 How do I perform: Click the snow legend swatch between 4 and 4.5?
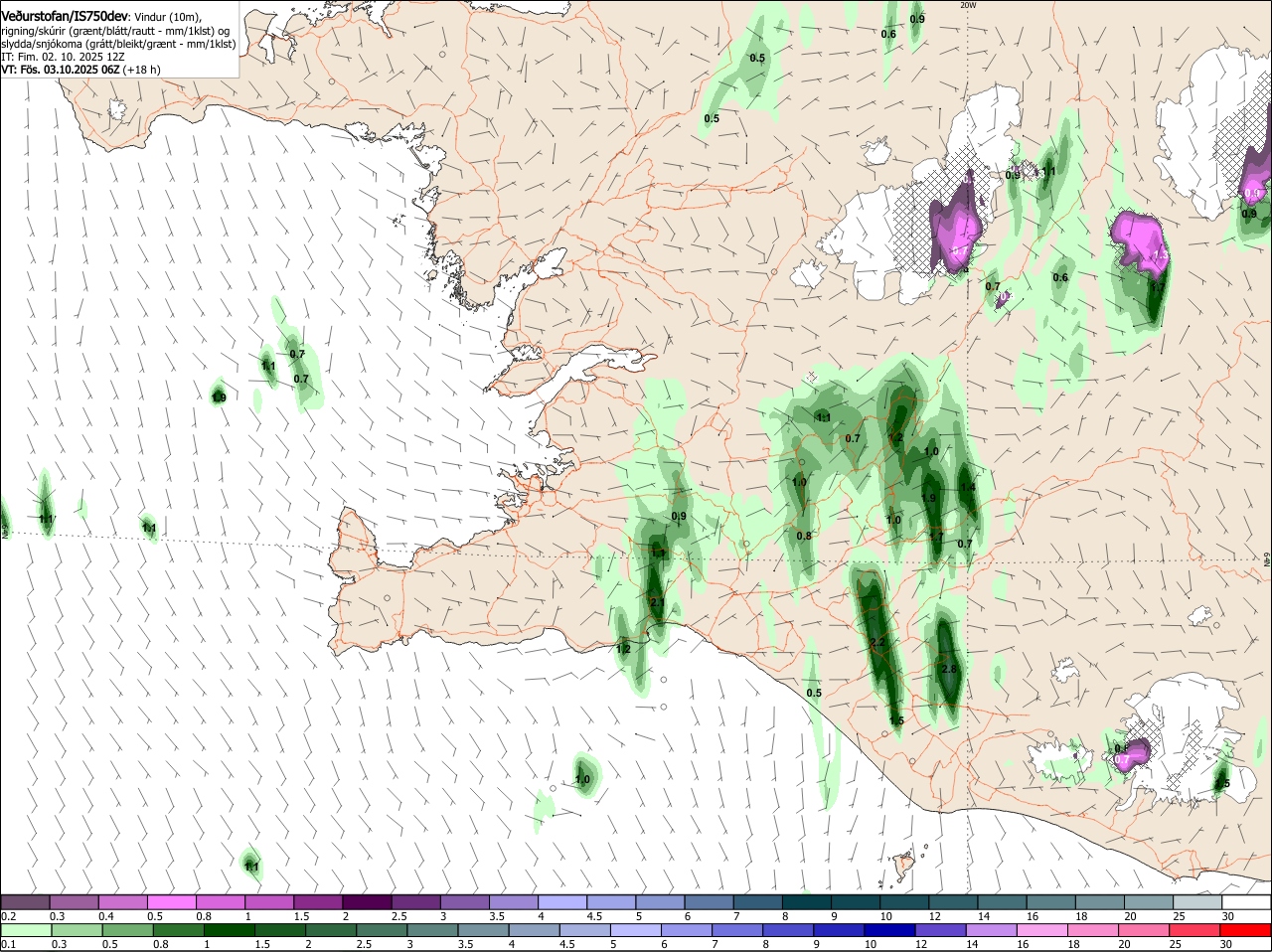(561, 901)
